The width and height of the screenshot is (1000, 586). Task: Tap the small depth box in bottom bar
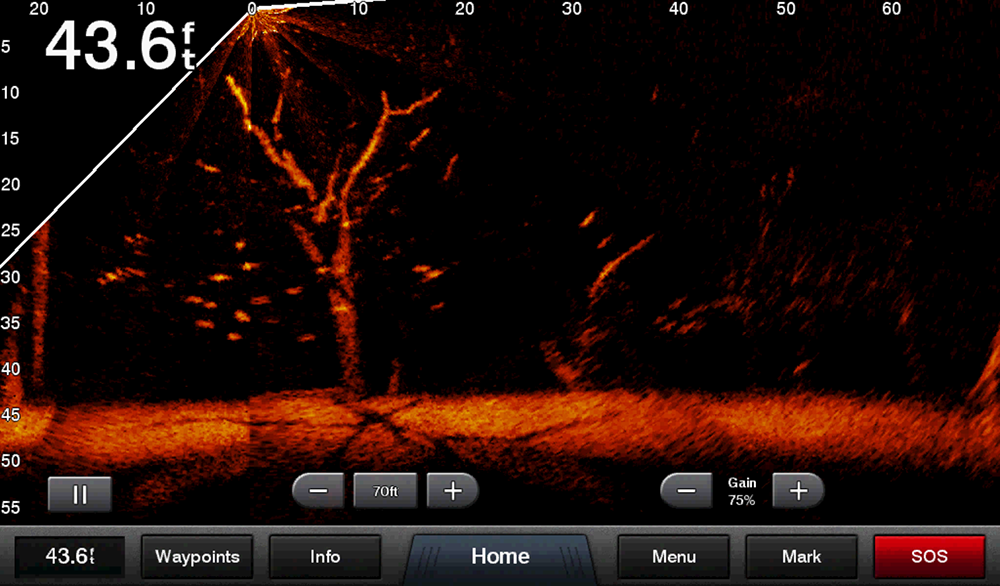69,556
